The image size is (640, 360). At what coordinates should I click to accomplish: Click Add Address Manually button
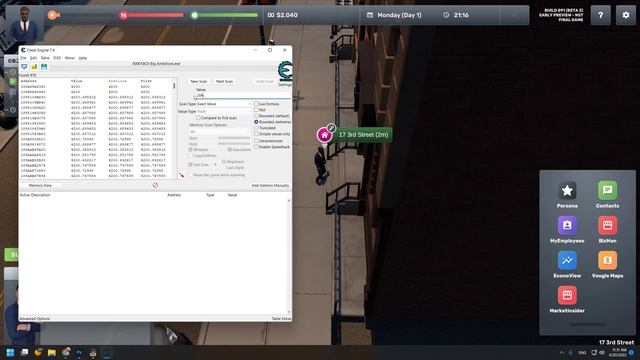[x=270, y=186]
